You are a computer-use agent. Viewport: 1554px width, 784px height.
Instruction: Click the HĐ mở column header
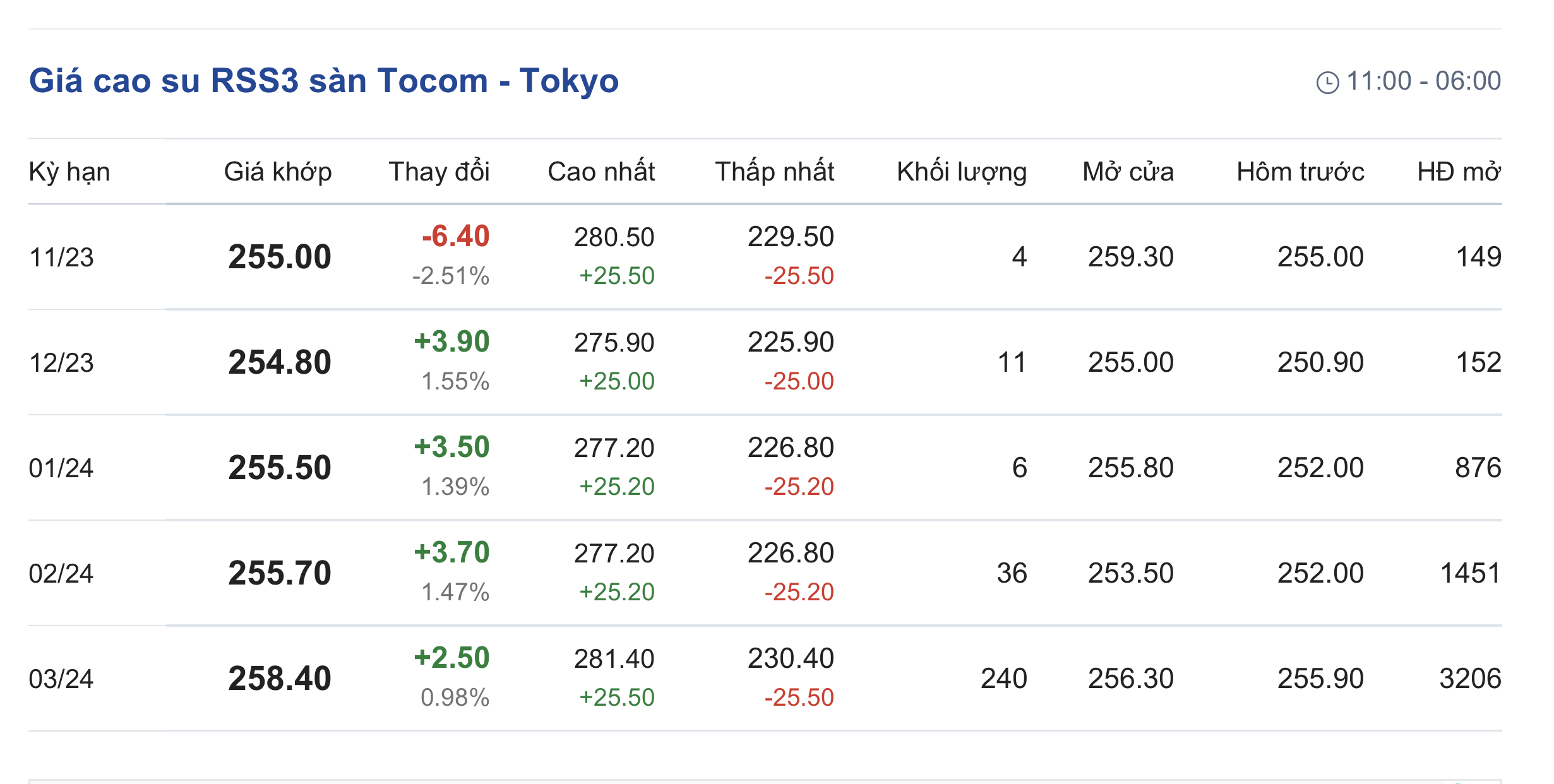point(1458,172)
